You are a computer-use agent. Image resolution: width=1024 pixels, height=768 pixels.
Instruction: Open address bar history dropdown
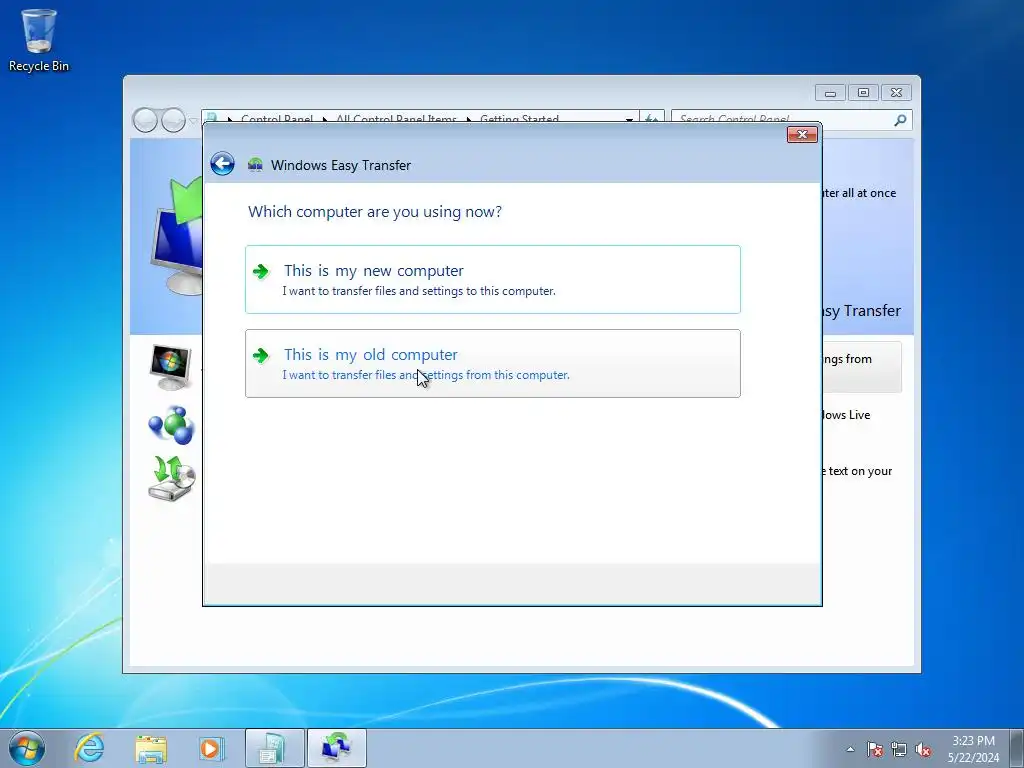click(629, 120)
